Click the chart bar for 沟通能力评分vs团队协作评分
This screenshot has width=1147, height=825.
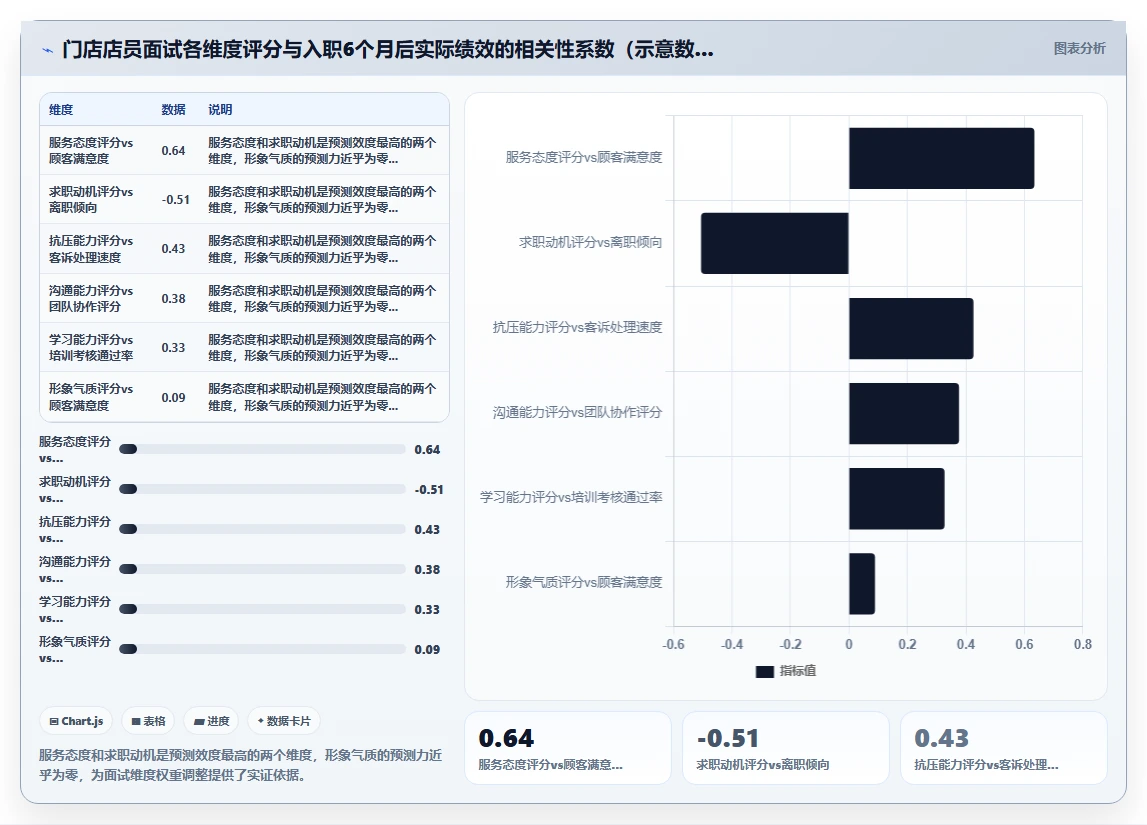click(x=904, y=413)
